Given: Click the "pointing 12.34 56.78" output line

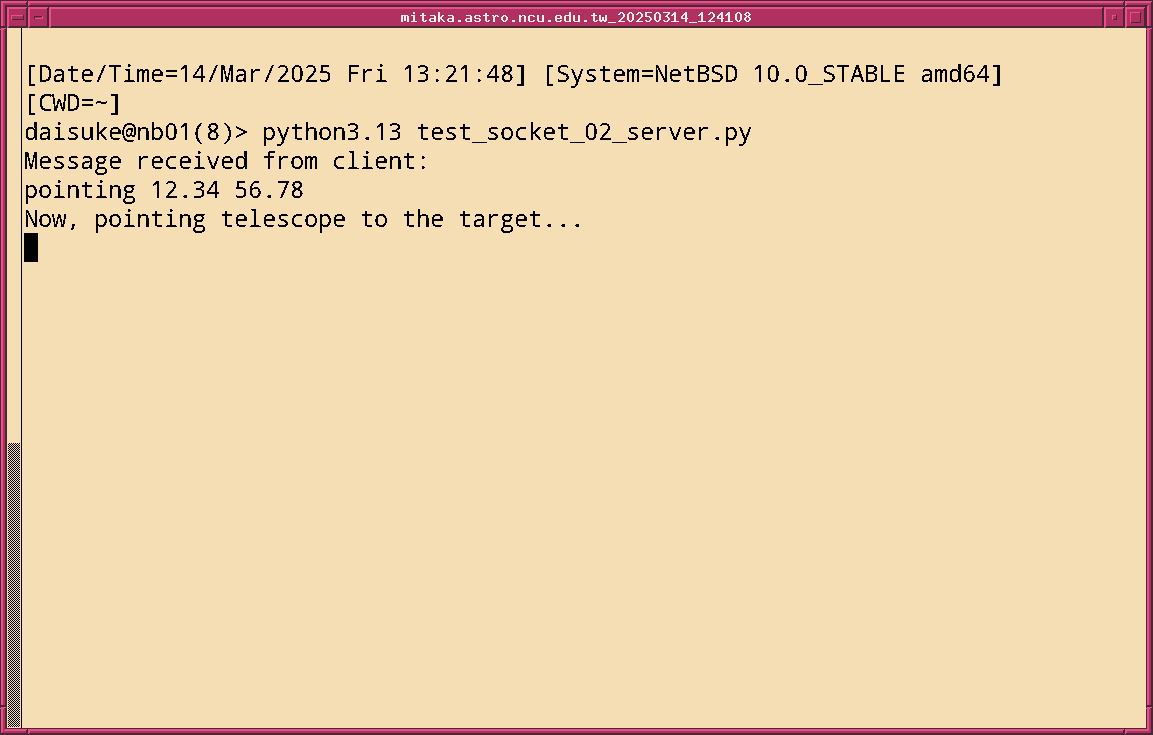Looking at the screenshot, I should tap(163, 191).
